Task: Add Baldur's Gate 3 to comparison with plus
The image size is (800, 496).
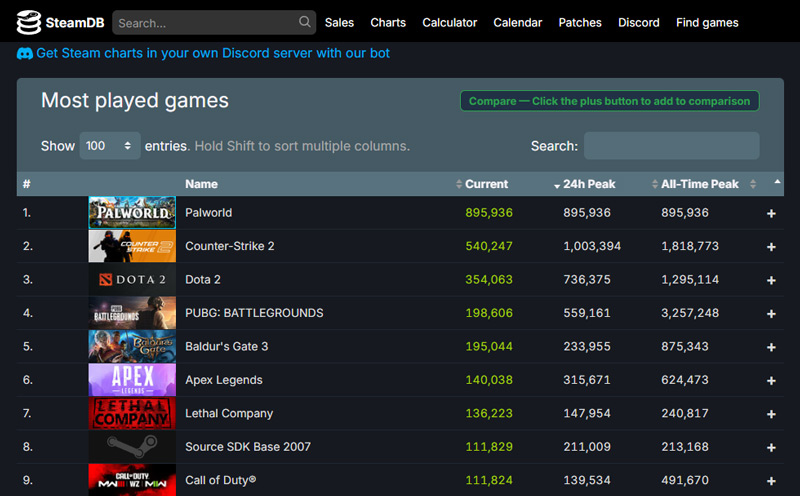Action: pos(771,347)
